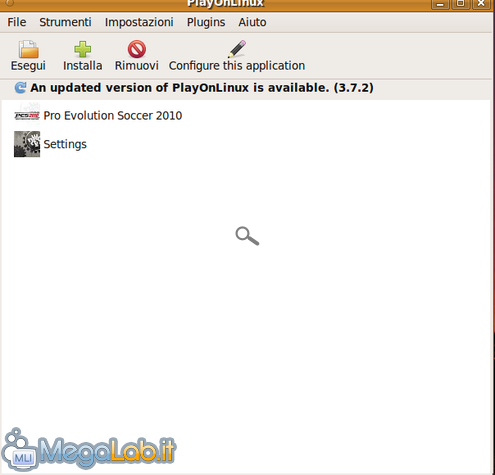Select the Settings list entry text
This screenshot has width=495, height=475.
pyautogui.click(x=65, y=144)
